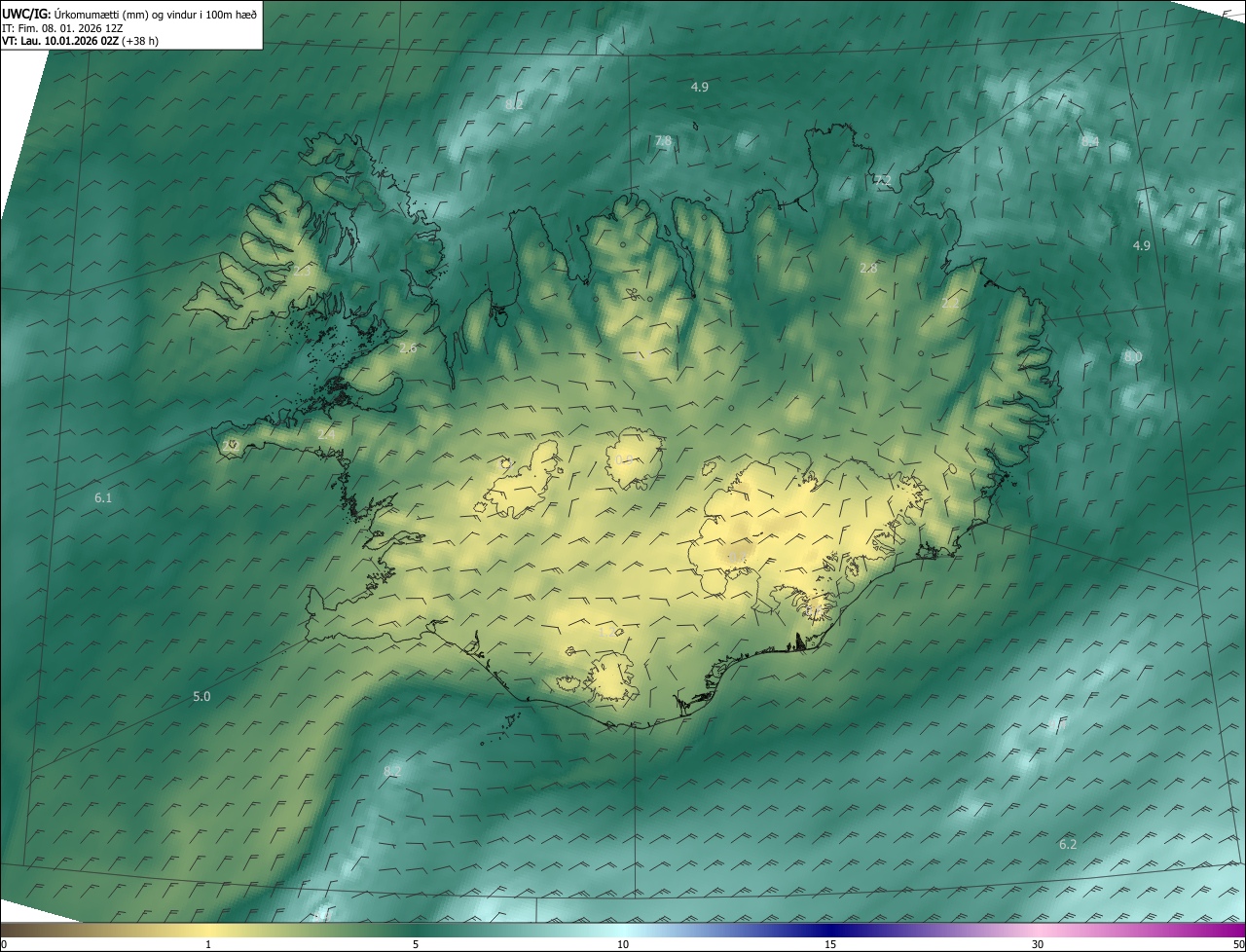The height and width of the screenshot is (952, 1246).
Task: Click the 0 tick on color scale
Action: 4,944
